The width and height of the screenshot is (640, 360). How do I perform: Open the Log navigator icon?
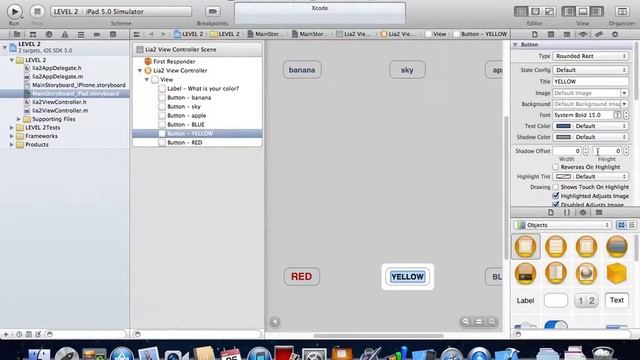click(x=113, y=34)
